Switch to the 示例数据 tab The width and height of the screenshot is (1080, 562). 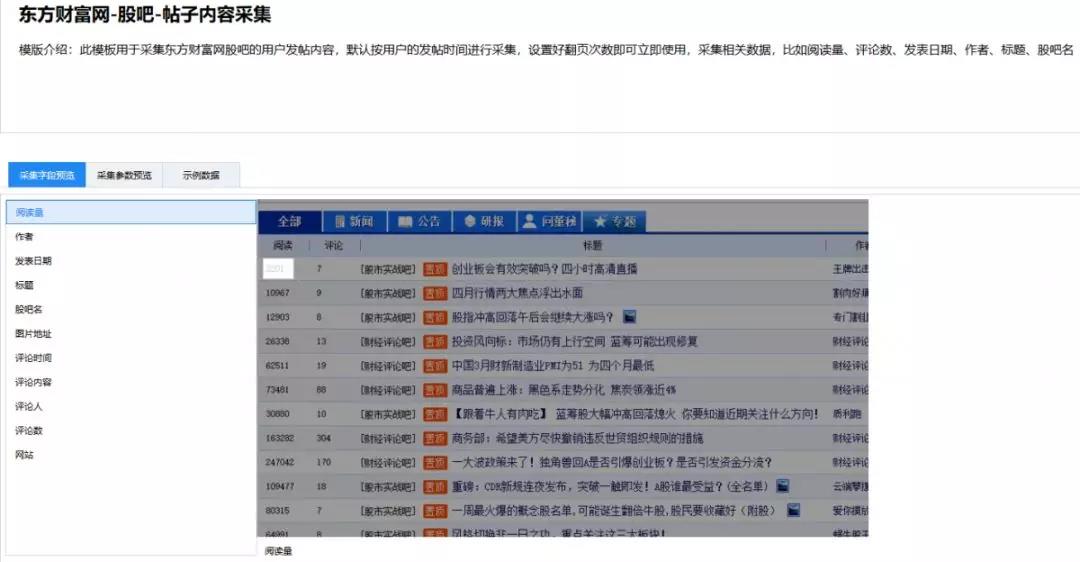pos(201,175)
